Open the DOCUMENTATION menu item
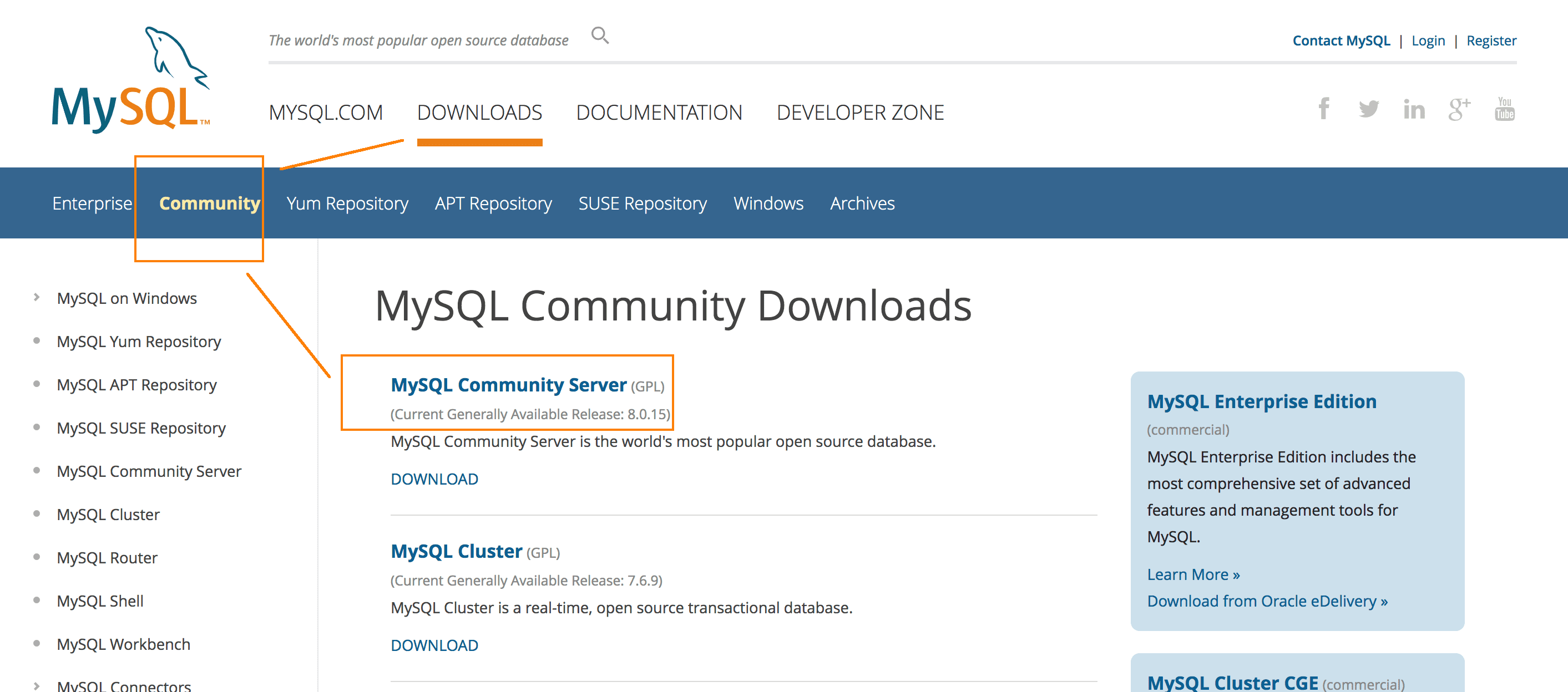The image size is (1568, 692). pyautogui.click(x=659, y=113)
